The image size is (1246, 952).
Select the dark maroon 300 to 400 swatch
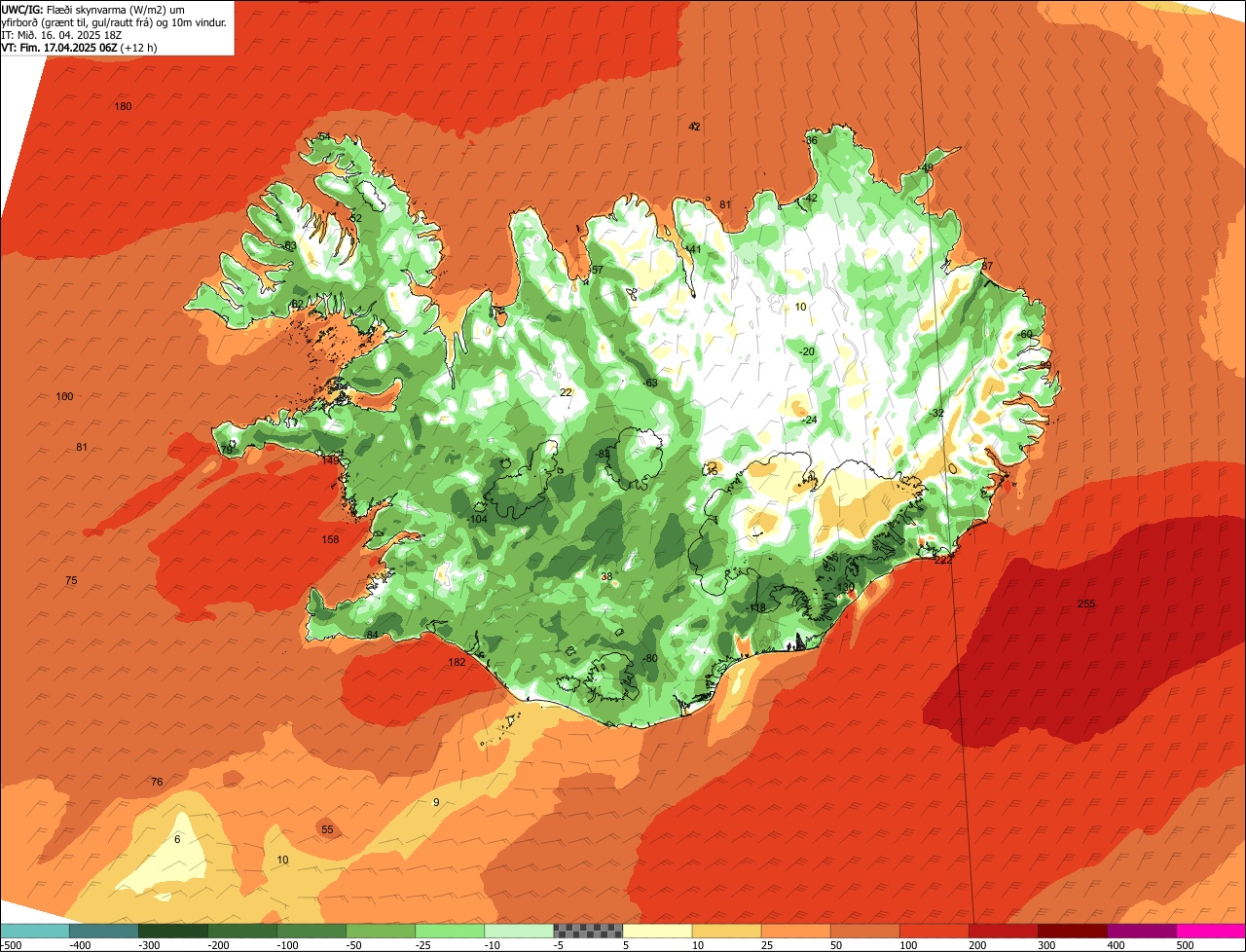coord(1072,931)
